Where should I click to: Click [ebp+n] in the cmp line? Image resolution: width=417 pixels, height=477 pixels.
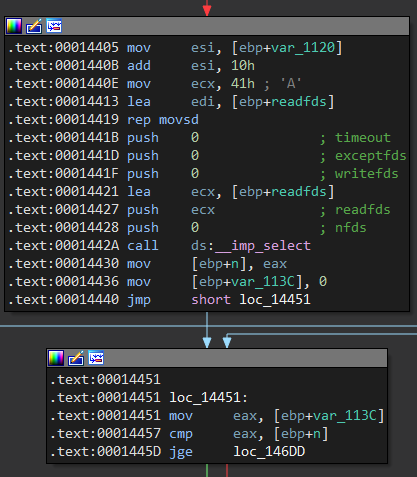click(301, 433)
